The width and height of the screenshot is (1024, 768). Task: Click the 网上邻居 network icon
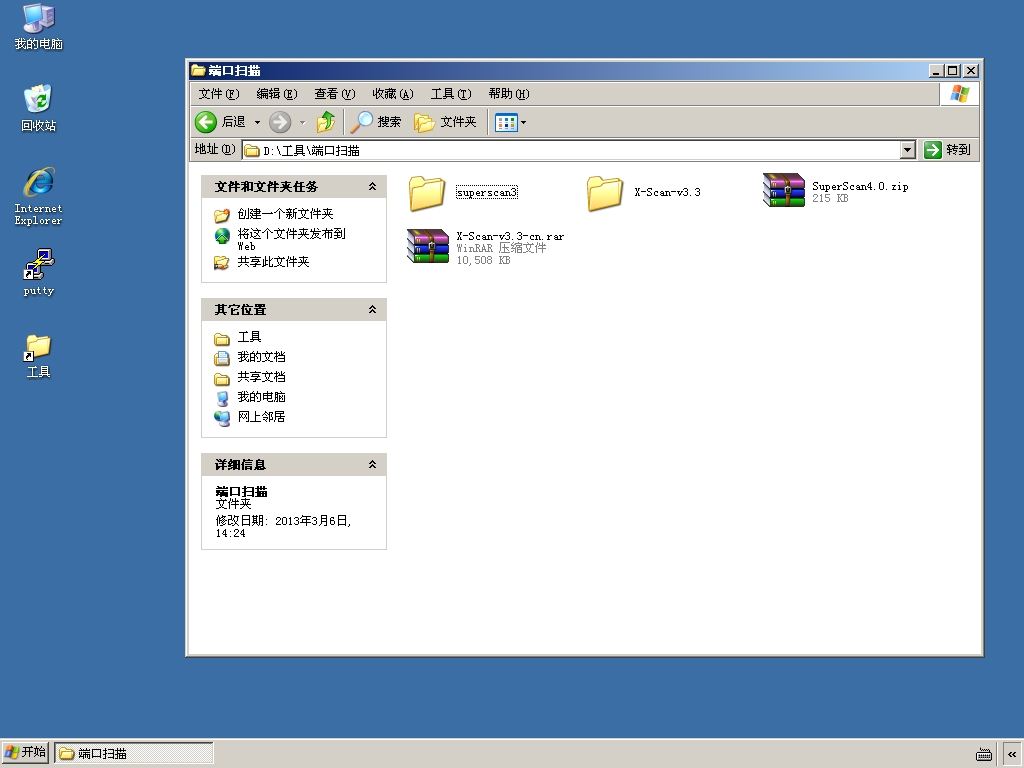pyautogui.click(x=222, y=418)
